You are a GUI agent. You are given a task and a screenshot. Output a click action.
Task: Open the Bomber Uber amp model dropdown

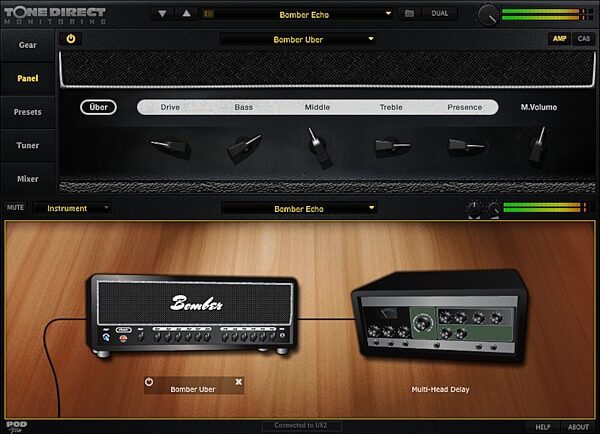pos(298,39)
